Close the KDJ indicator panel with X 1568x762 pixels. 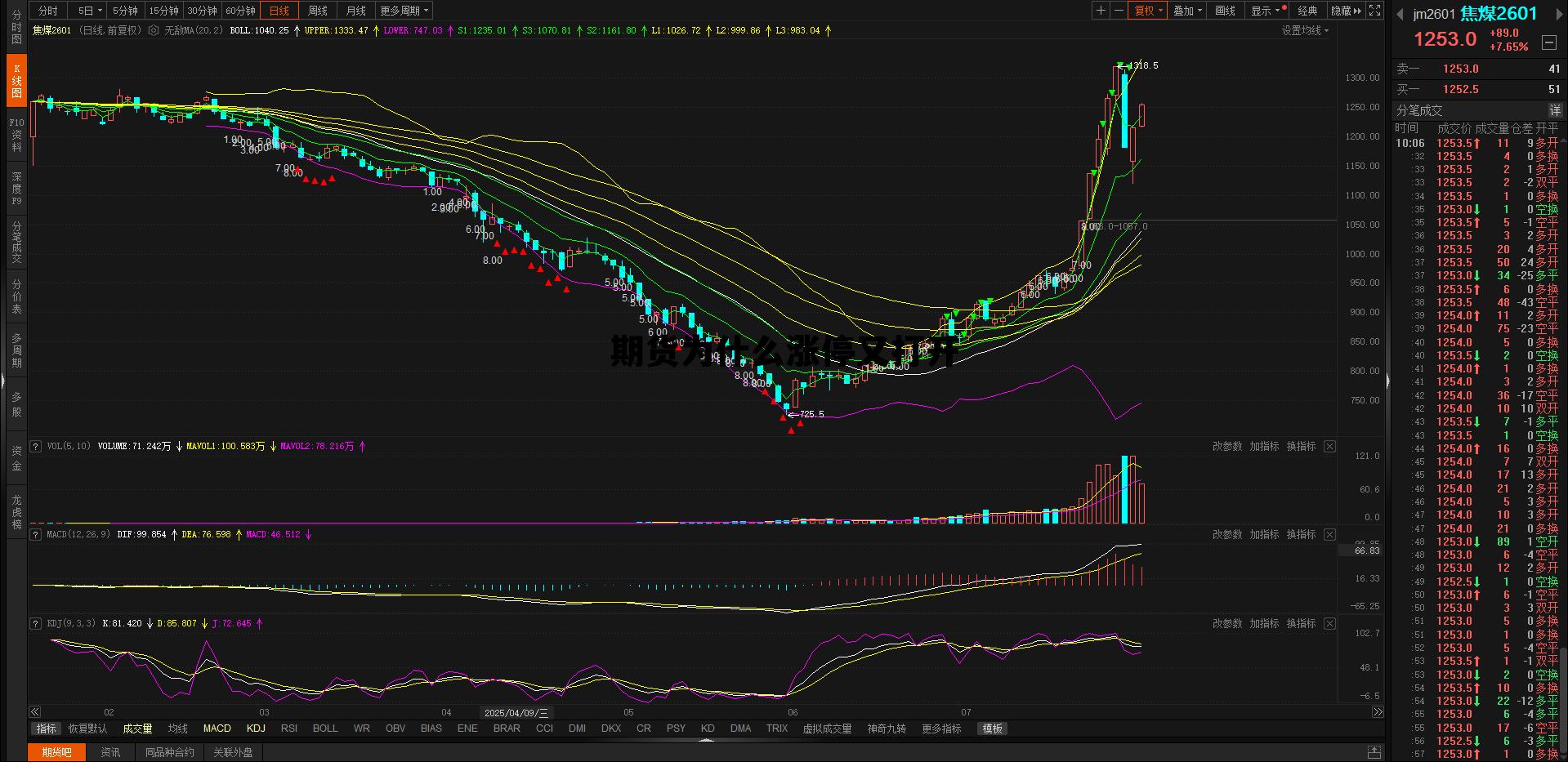click(1329, 623)
